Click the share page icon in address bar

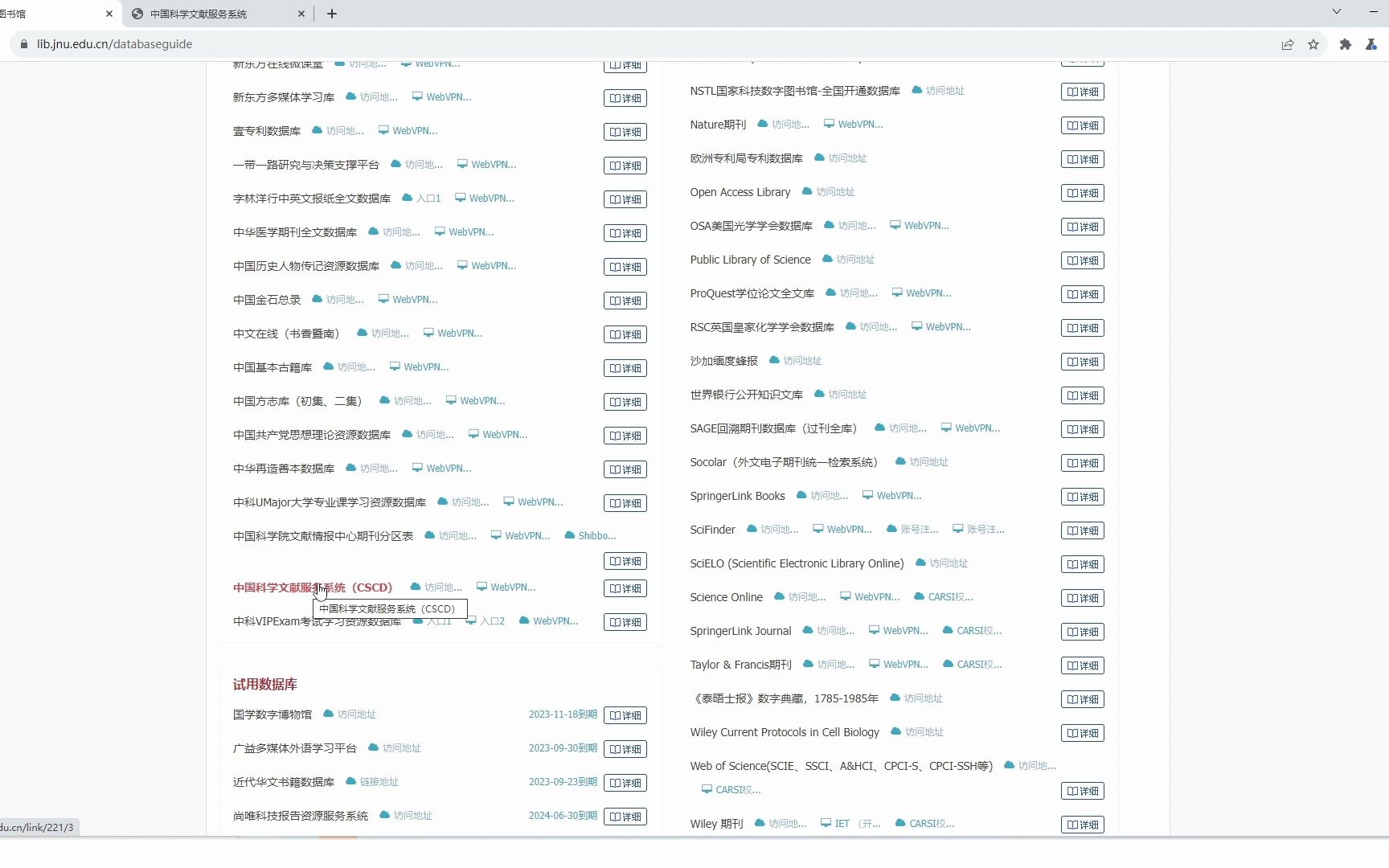pos(1288,44)
